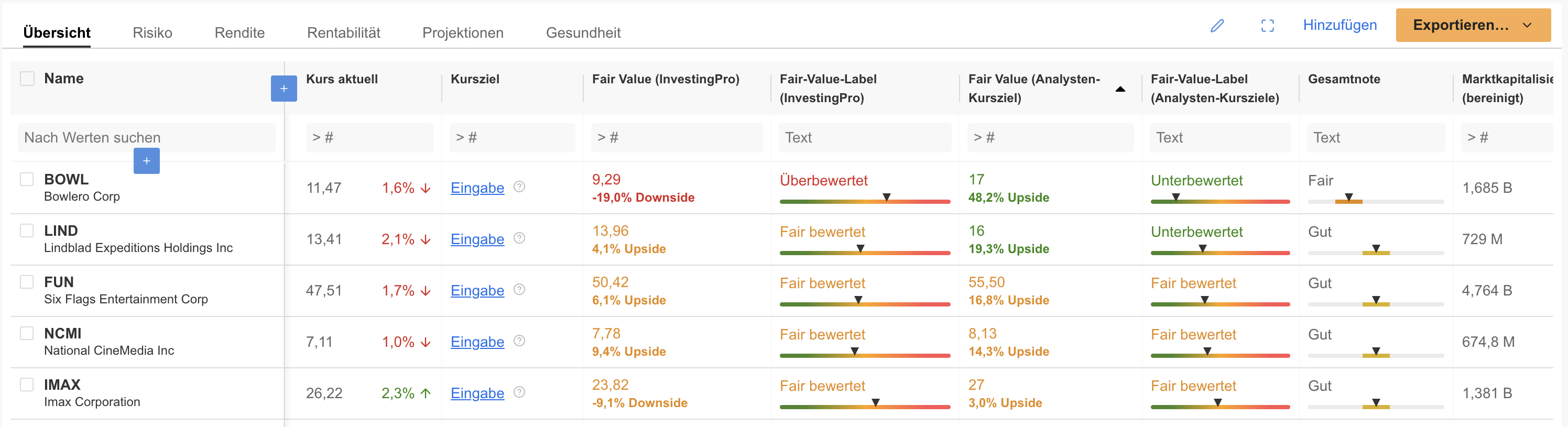Open help icon next to BOWL Eingabe

(519, 187)
